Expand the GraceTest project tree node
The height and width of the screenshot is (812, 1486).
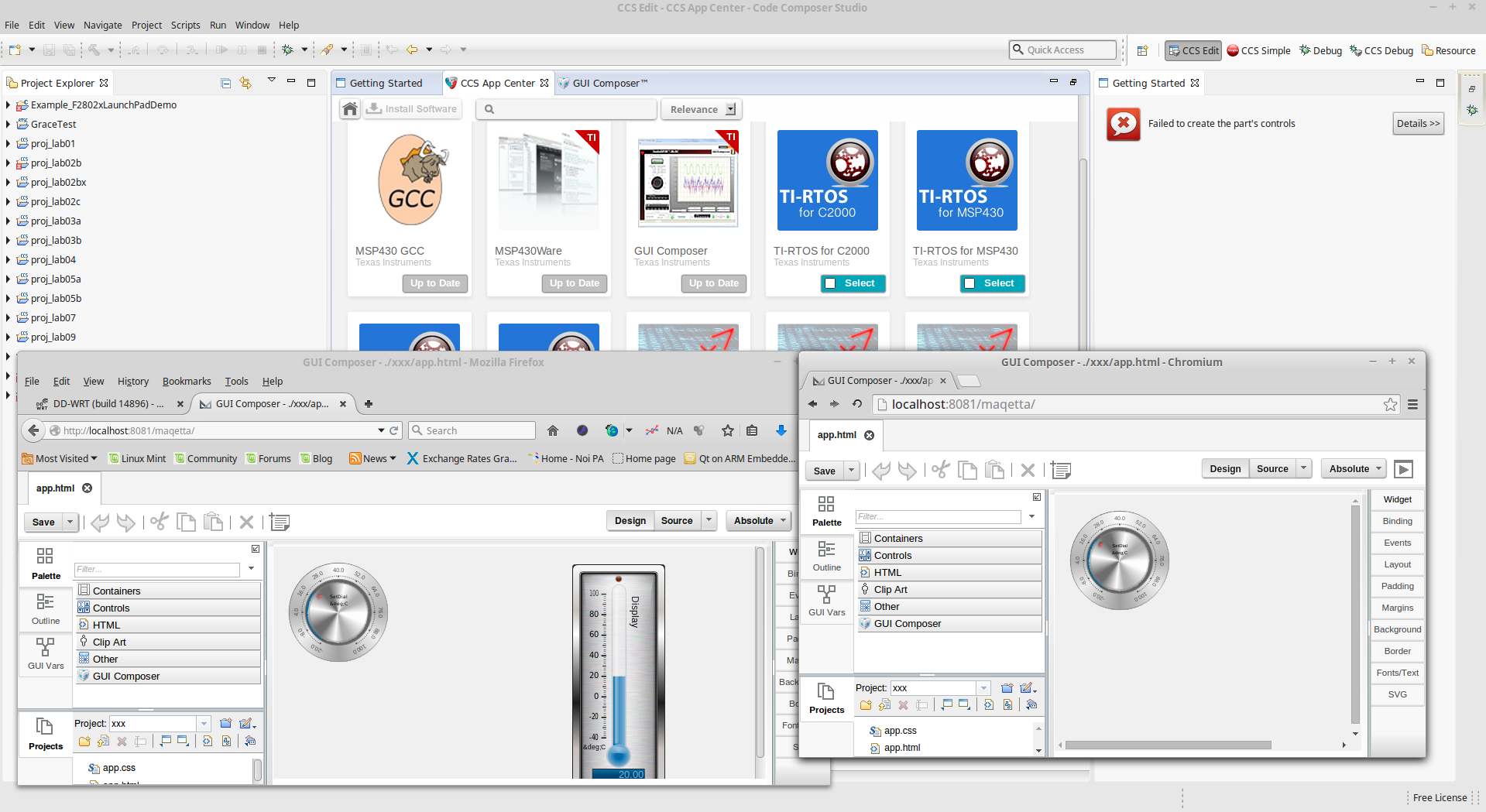pyautogui.click(x=8, y=124)
